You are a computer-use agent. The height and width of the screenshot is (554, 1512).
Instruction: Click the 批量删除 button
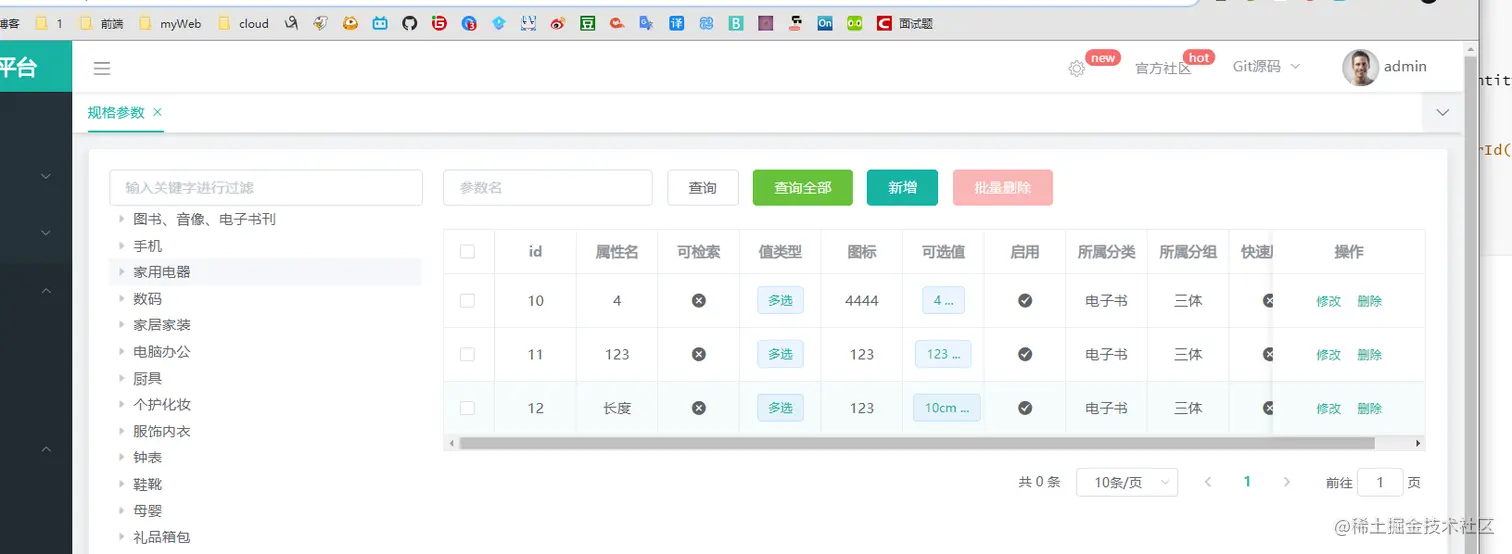click(x=1003, y=188)
